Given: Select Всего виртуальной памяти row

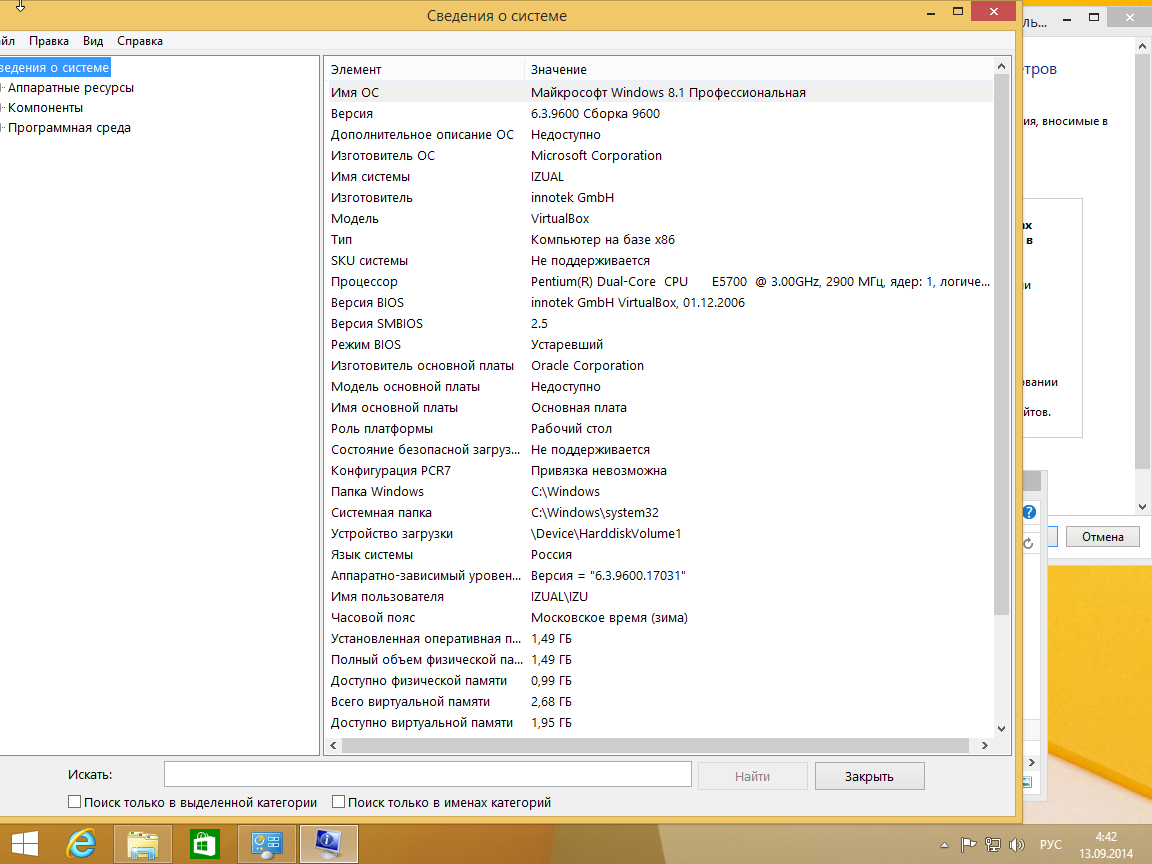Looking at the screenshot, I should tap(658, 702).
